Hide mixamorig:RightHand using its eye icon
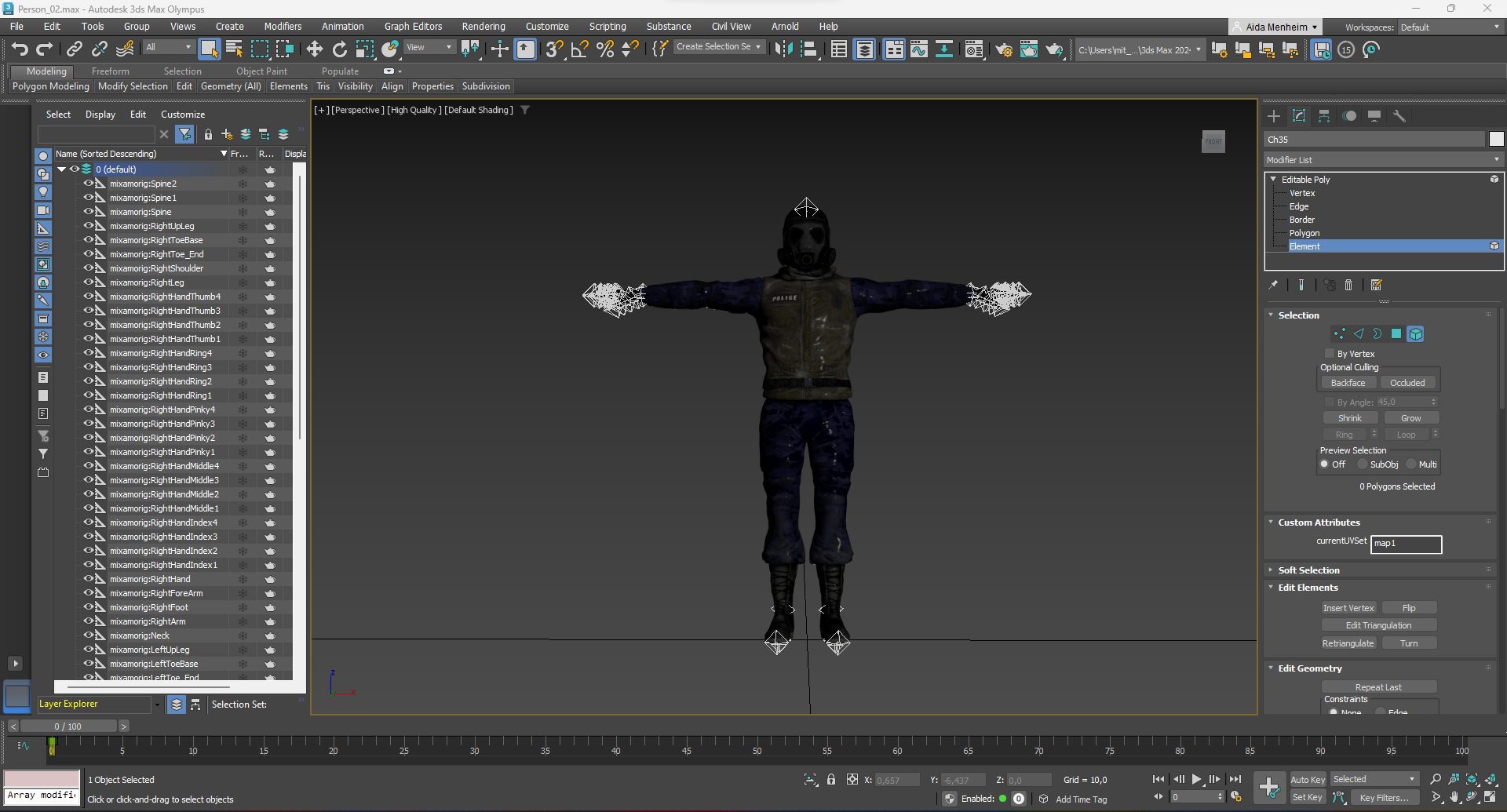Viewport: 1507px width, 812px height. pyautogui.click(x=88, y=579)
